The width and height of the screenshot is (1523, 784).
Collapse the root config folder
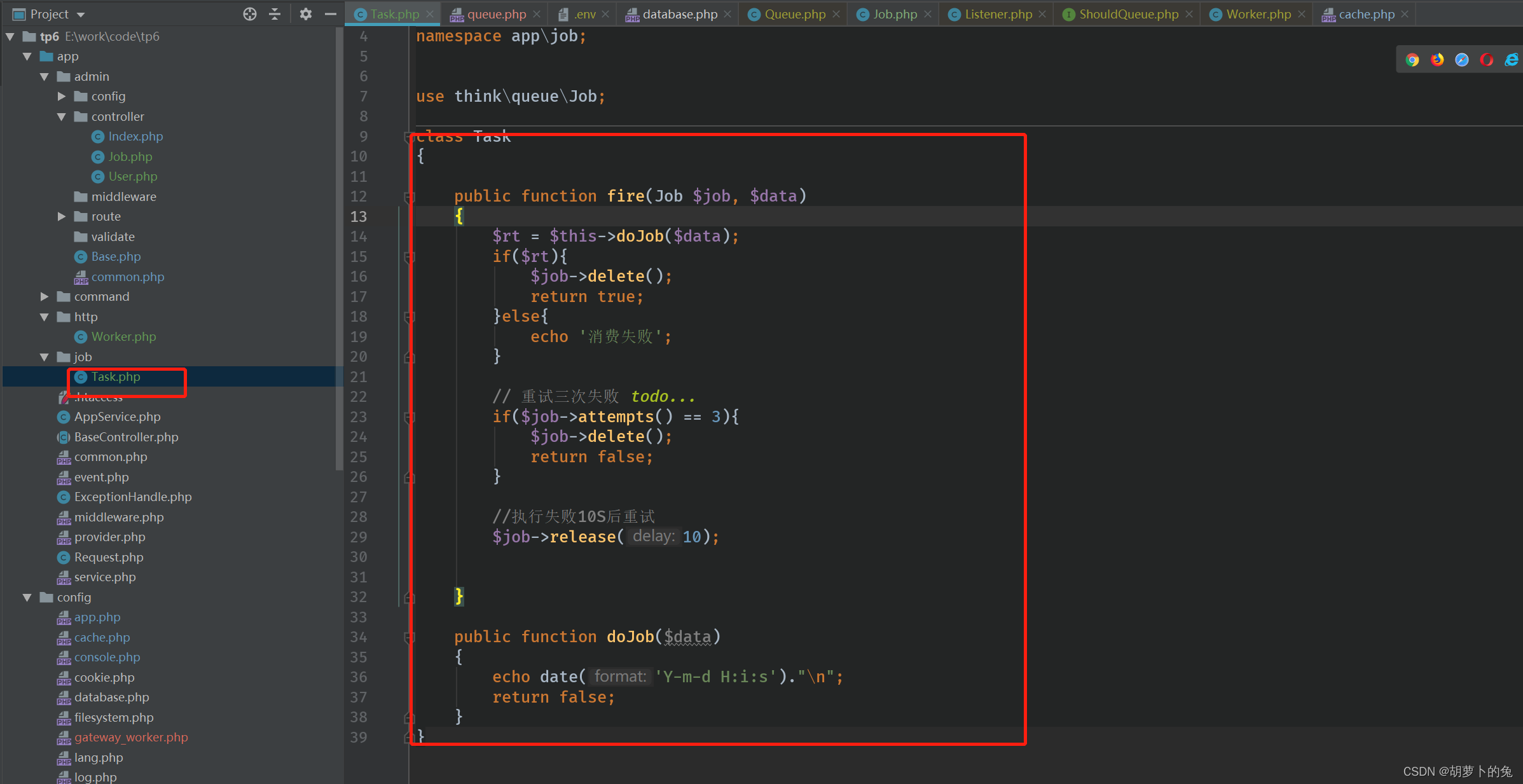(x=27, y=598)
